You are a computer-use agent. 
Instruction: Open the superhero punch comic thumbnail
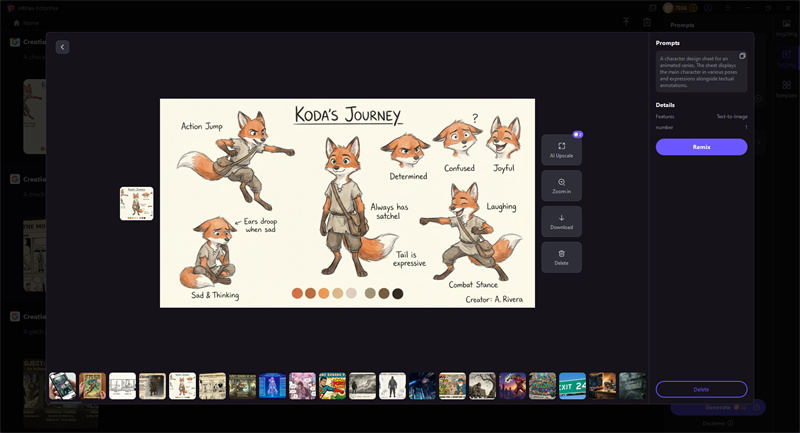point(333,386)
